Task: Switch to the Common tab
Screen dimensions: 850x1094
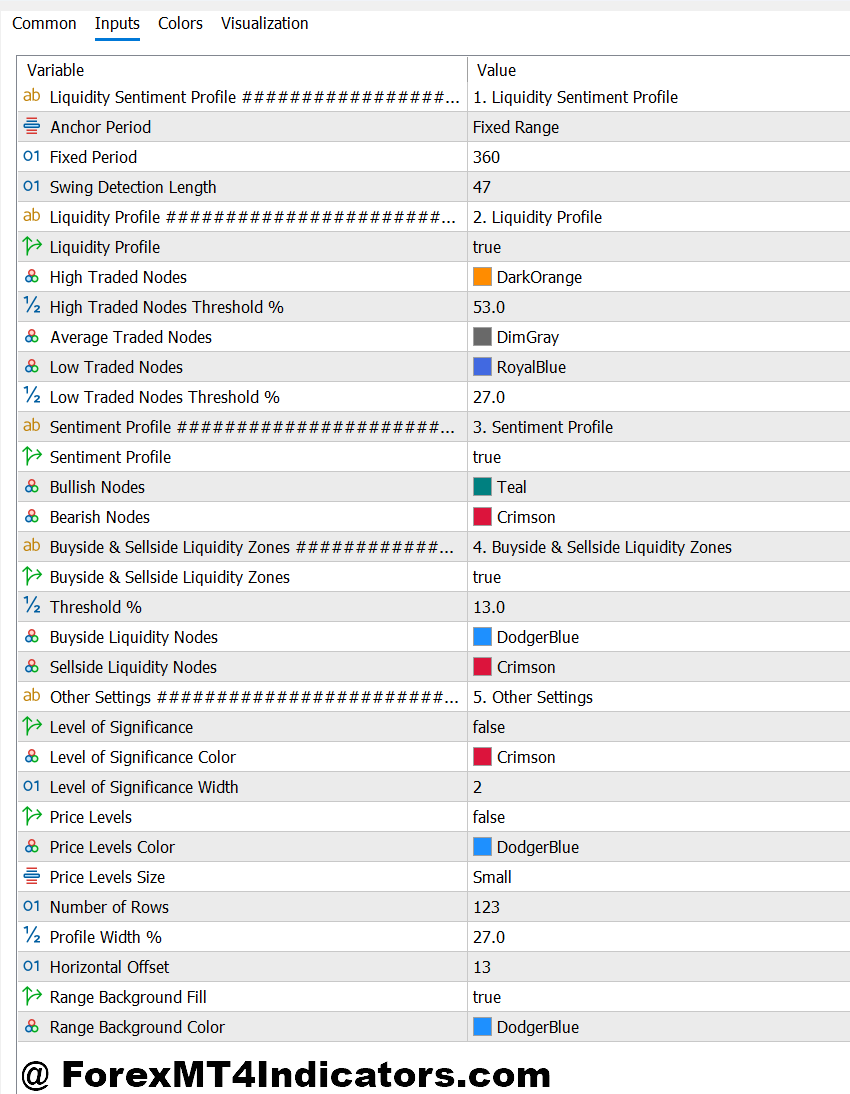Action: pyautogui.click(x=44, y=24)
